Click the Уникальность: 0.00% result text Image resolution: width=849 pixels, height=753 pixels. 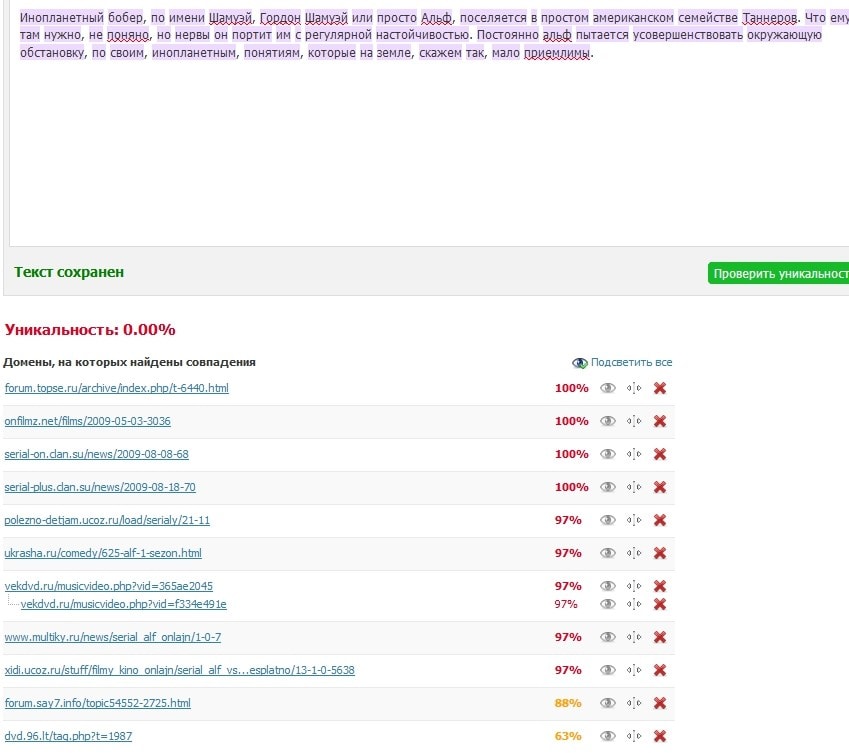click(x=90, y=330)
